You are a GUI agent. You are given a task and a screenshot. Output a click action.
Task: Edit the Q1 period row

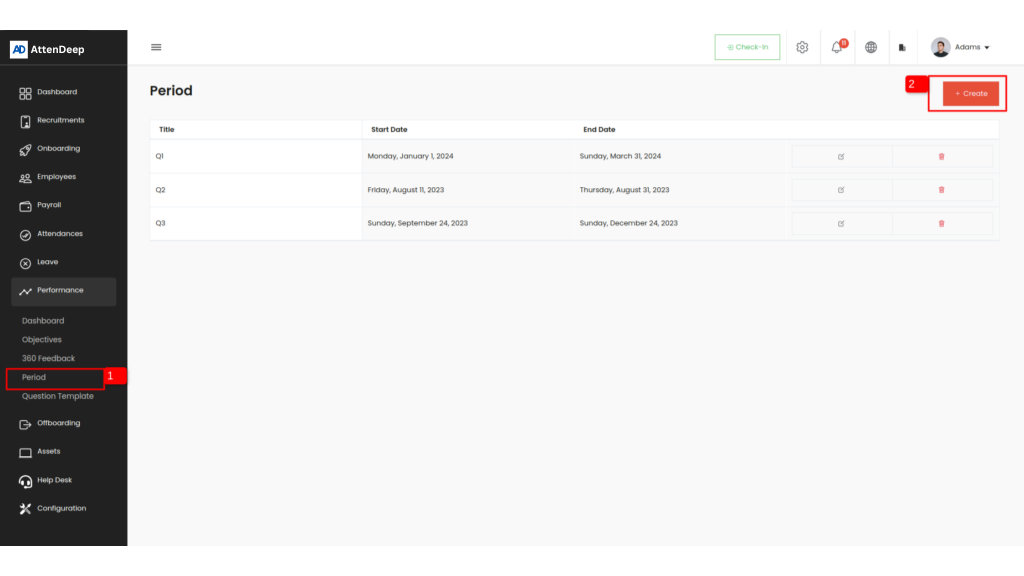tap(841, 156)
